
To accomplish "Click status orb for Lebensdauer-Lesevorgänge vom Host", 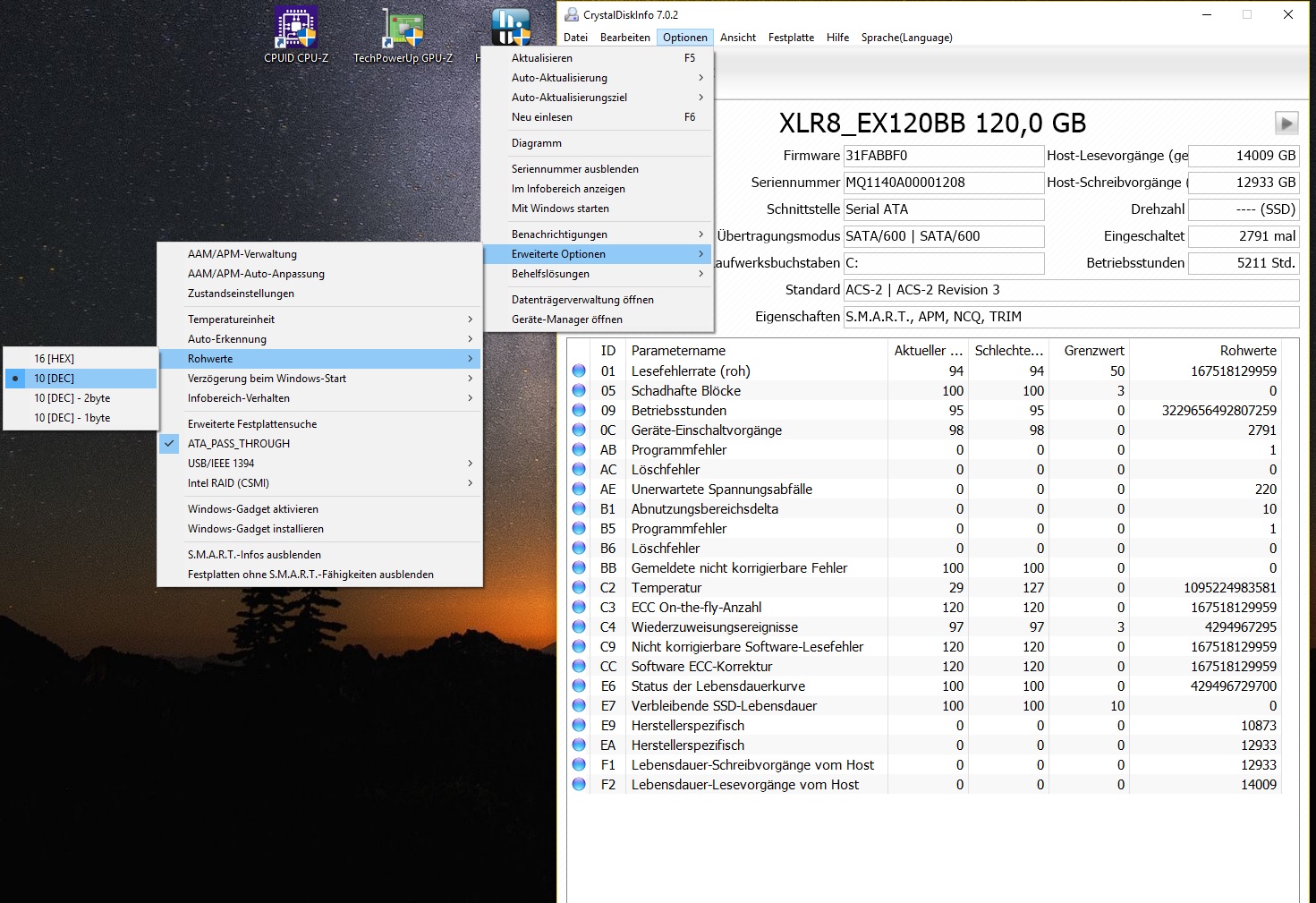I will (579, 784).
